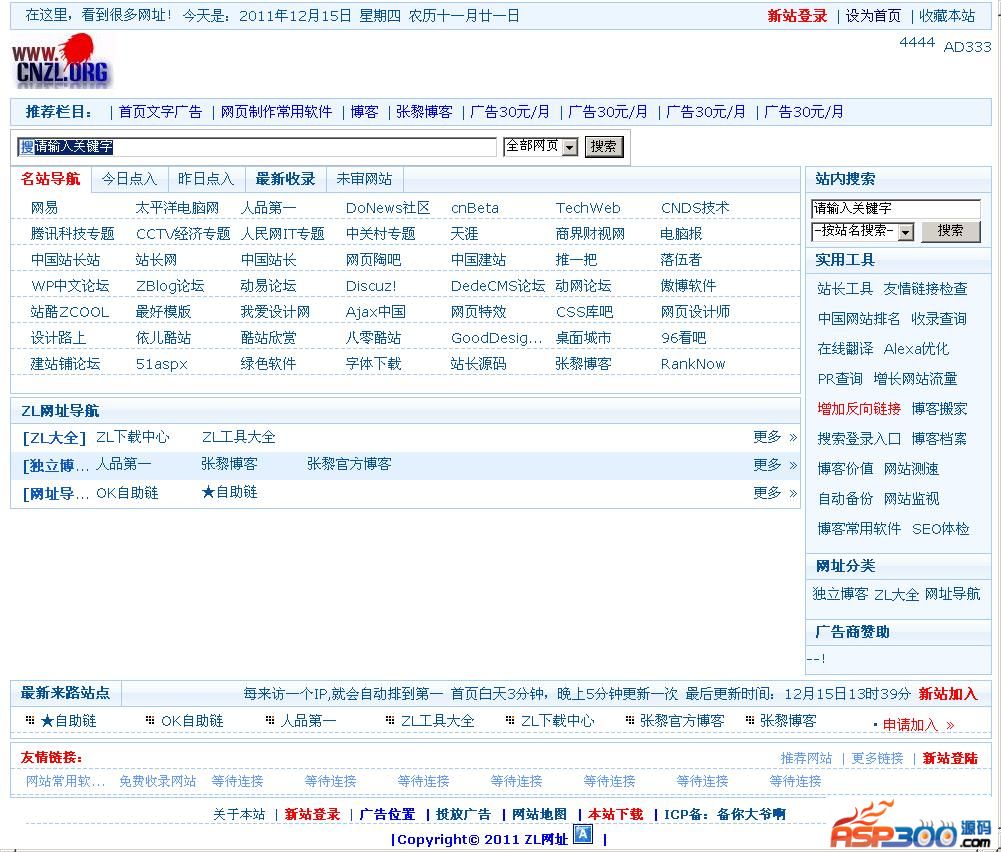Open the CSS库吧 link

pyautogui.click(x=584, y=312)
